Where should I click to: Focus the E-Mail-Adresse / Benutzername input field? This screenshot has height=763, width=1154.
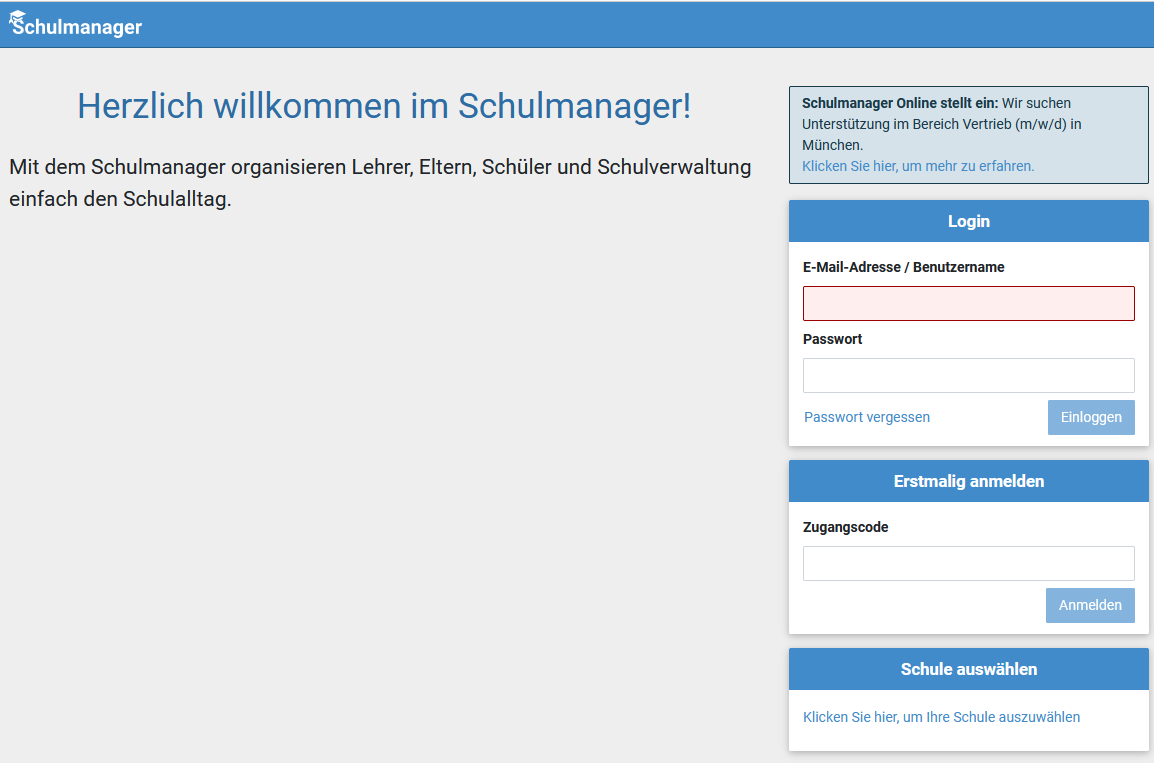(968, 303)
